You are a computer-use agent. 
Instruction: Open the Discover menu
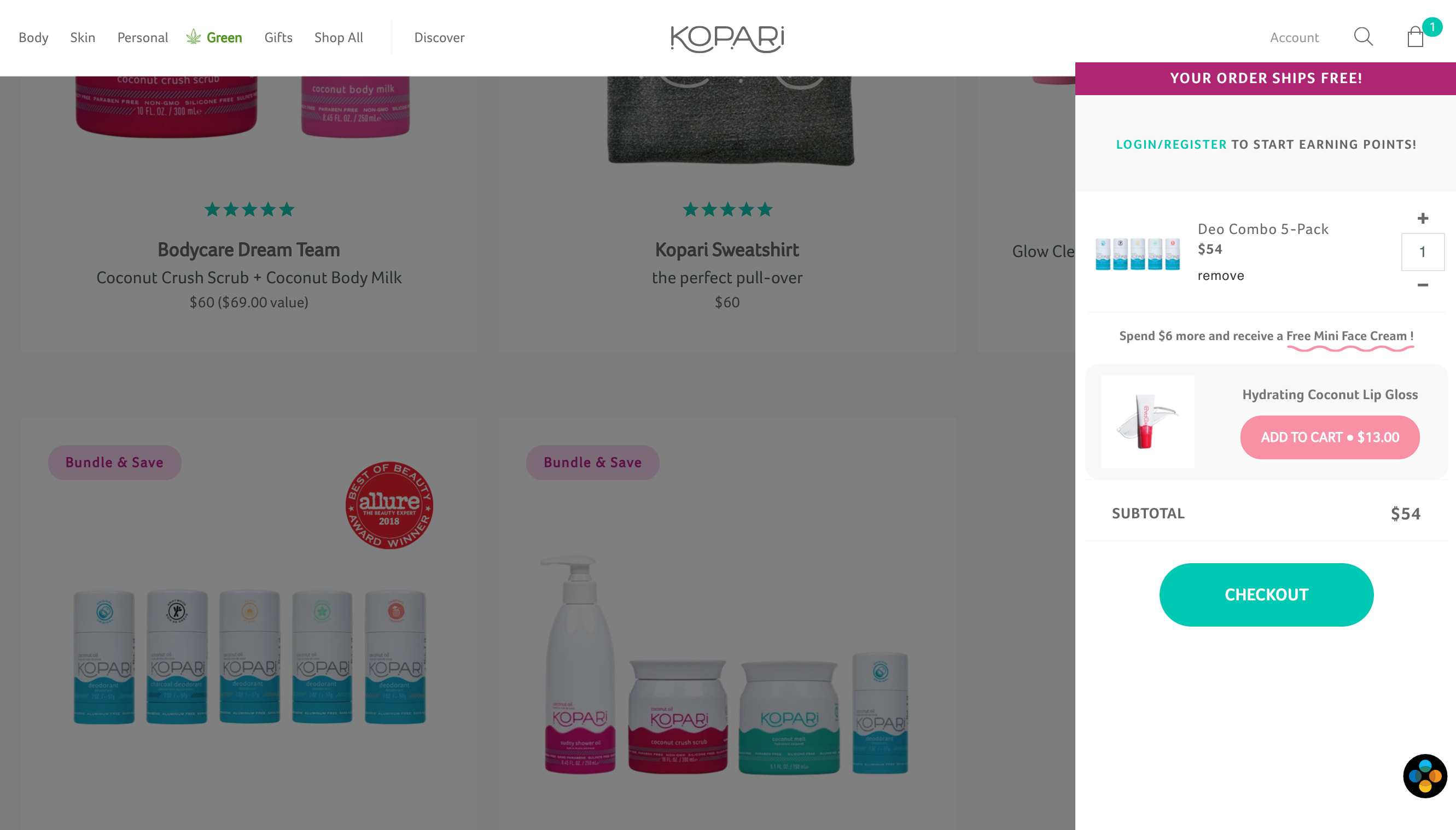point(439,38)
